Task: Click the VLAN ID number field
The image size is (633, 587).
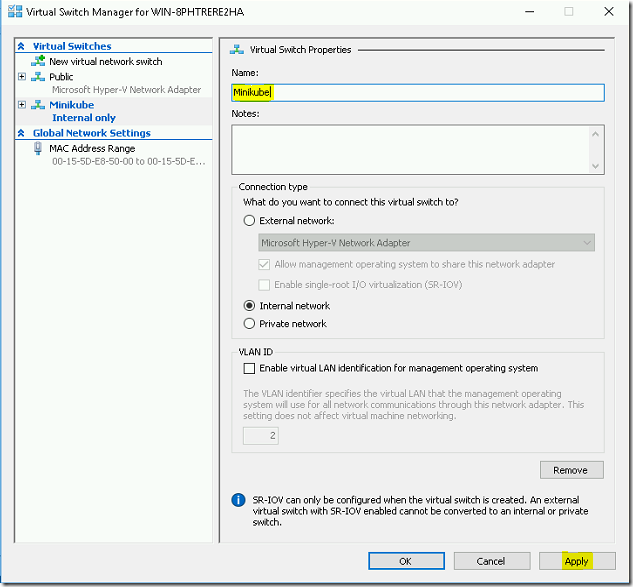Action: coord(261,436)
